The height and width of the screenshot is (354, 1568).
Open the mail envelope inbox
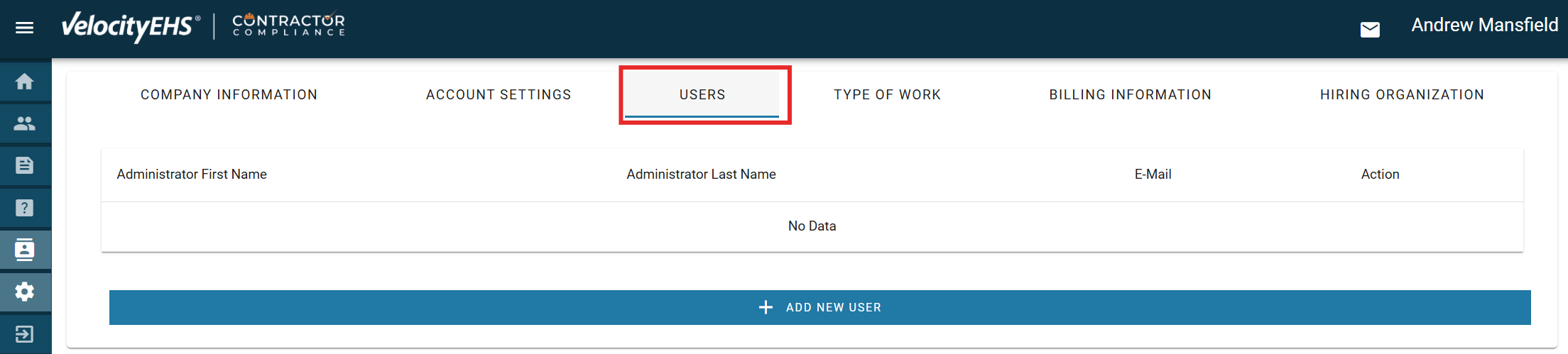click(x=1370, y=29)
